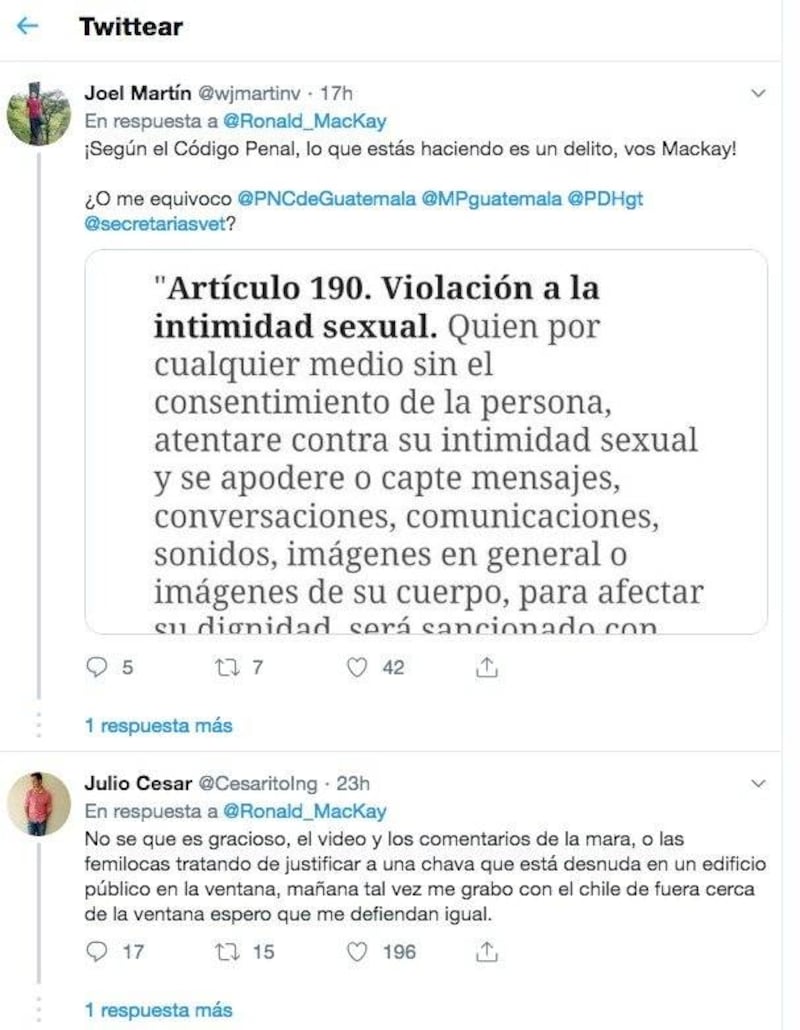Reply to Julio Cesar's tweet
800x1030 pixels.
click(97, 951)
